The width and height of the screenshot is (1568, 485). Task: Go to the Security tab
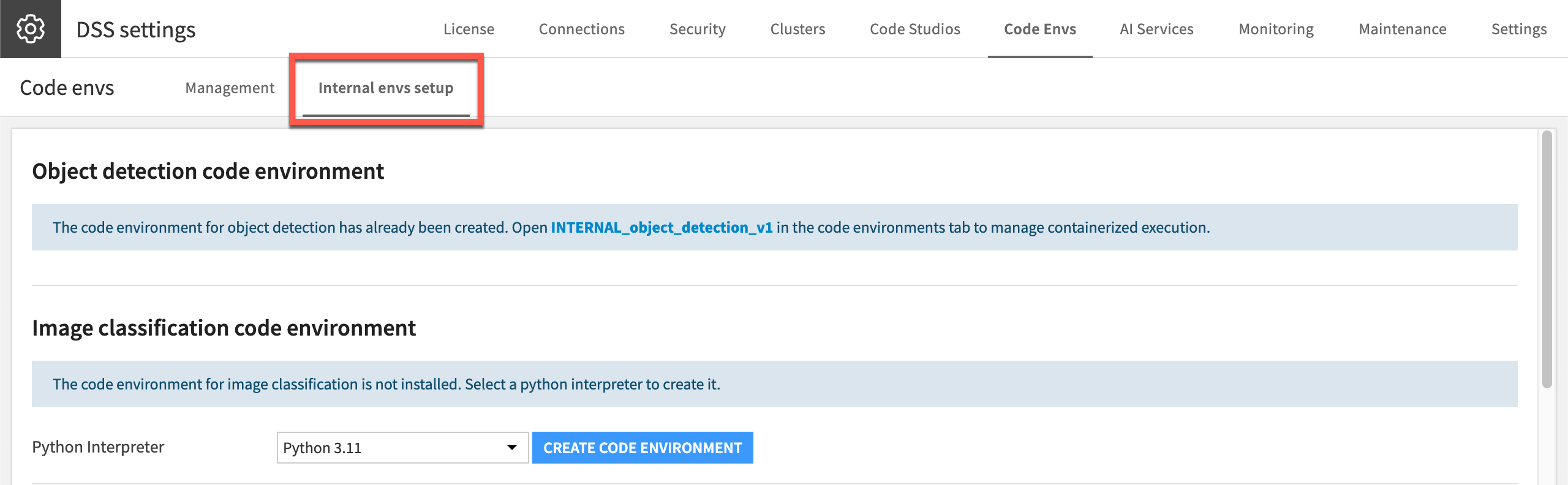coord(697,29)
